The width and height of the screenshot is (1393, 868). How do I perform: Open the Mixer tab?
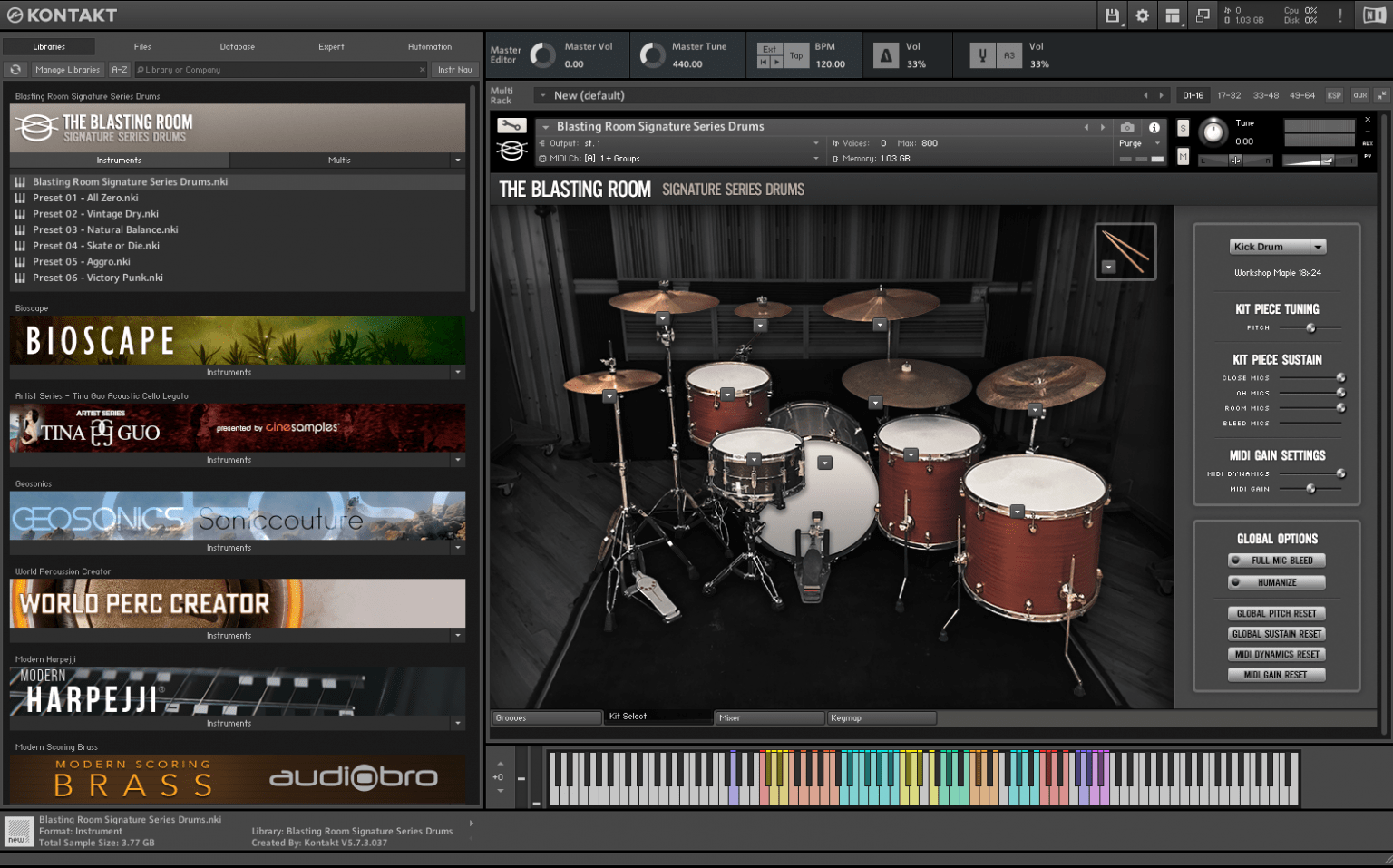(769, 718)
